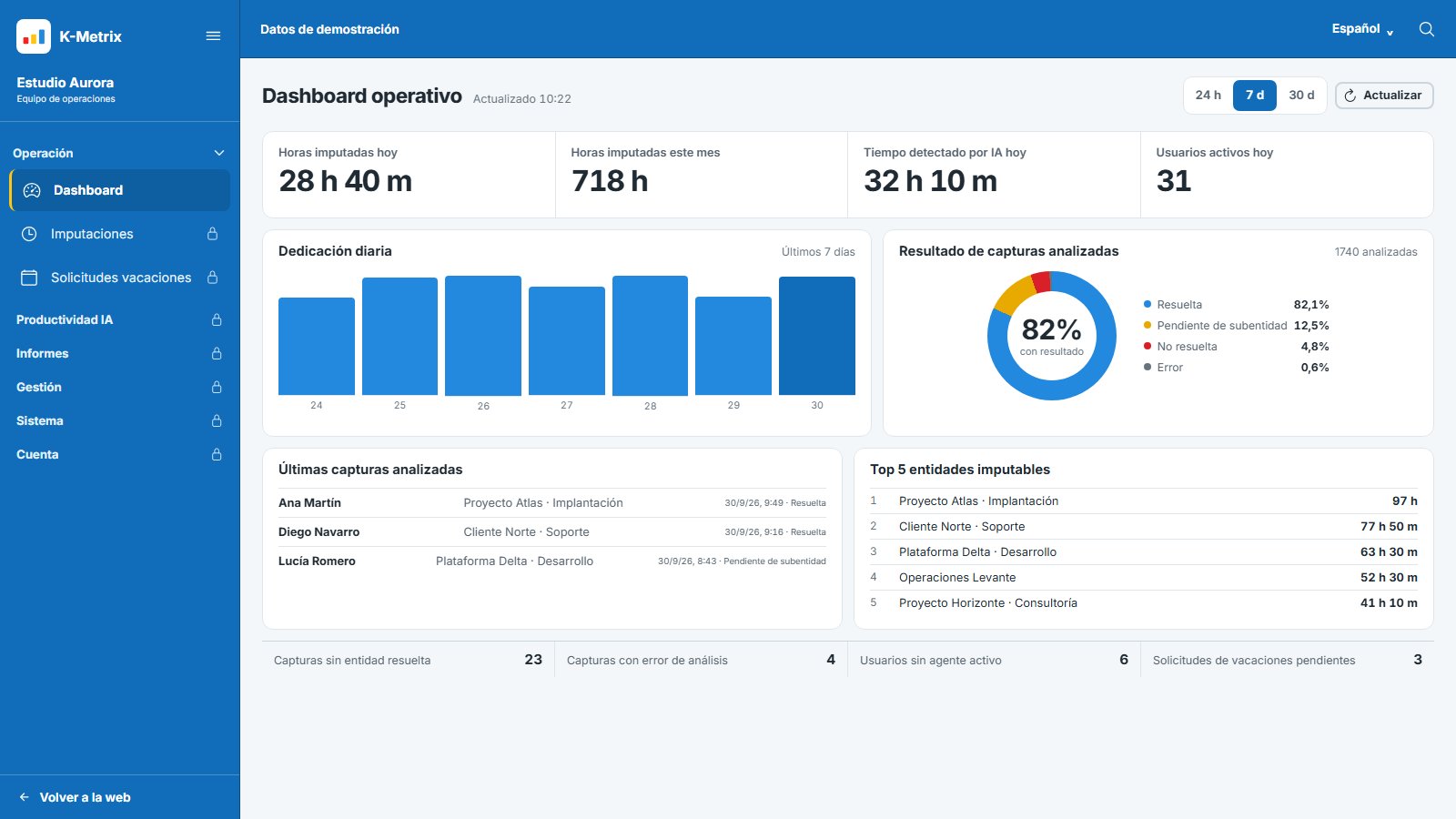Click the lock icon beside Imputaciones
1456x819 pixels.
pos(212,234)
